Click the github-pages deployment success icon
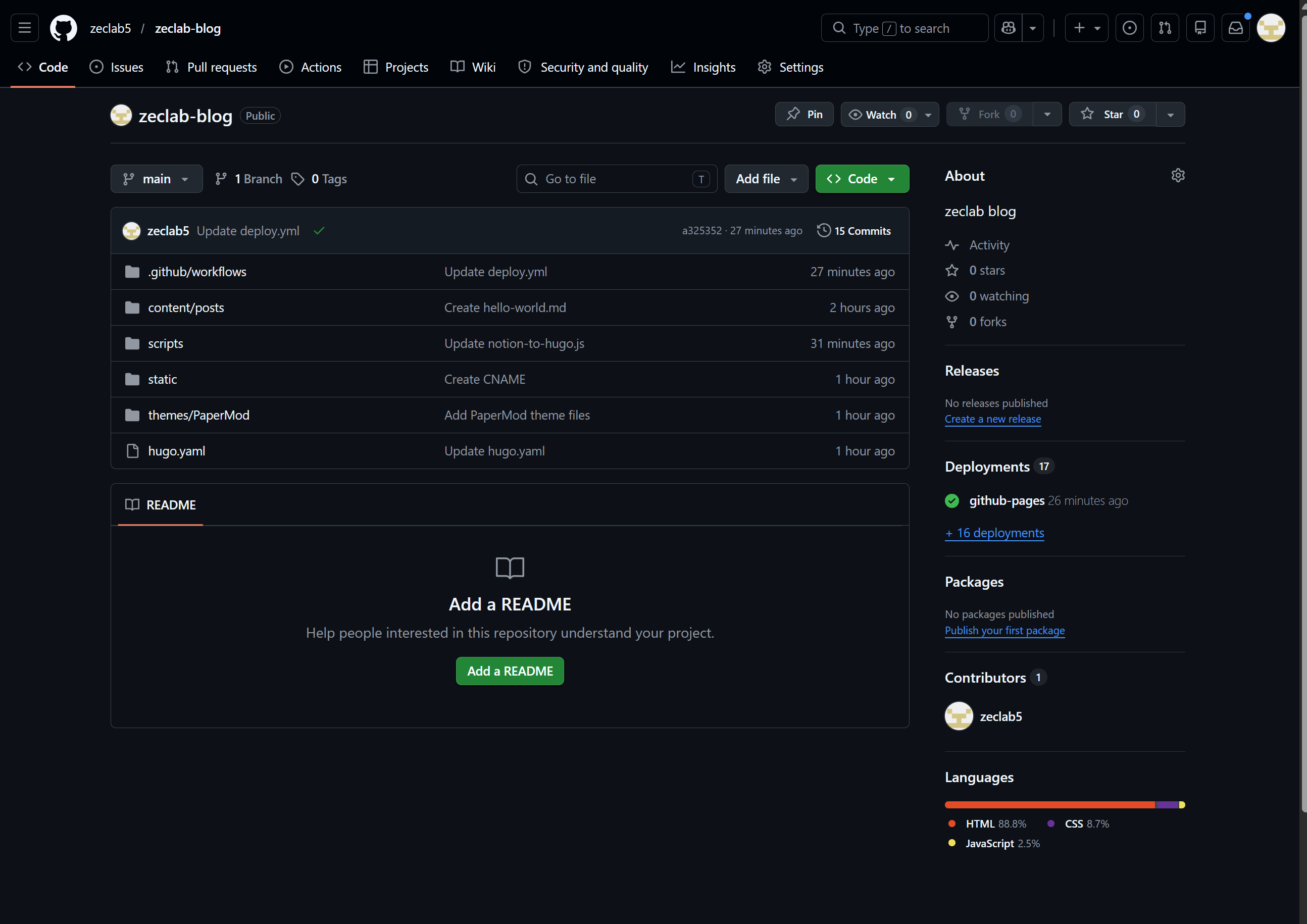This screenshot has width=1307, height=924. click(952, 501)
